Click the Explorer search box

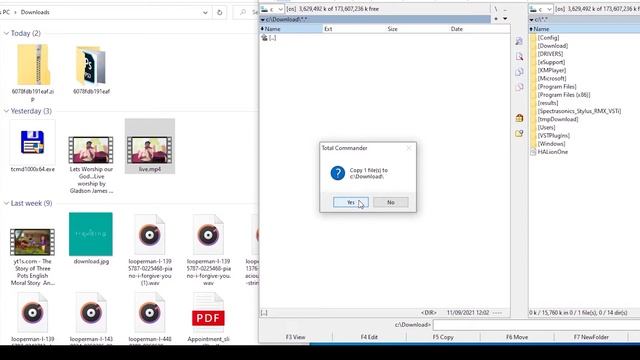(x=246, y=13)
